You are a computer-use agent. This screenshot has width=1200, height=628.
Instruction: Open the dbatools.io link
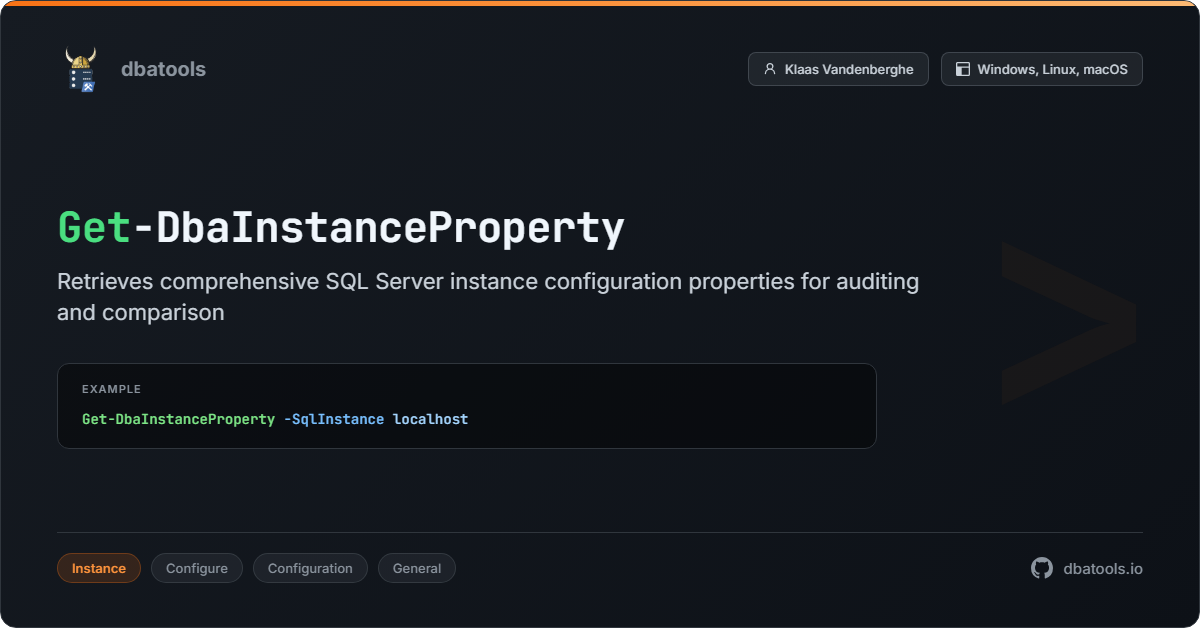click(x=1103, y=568)
